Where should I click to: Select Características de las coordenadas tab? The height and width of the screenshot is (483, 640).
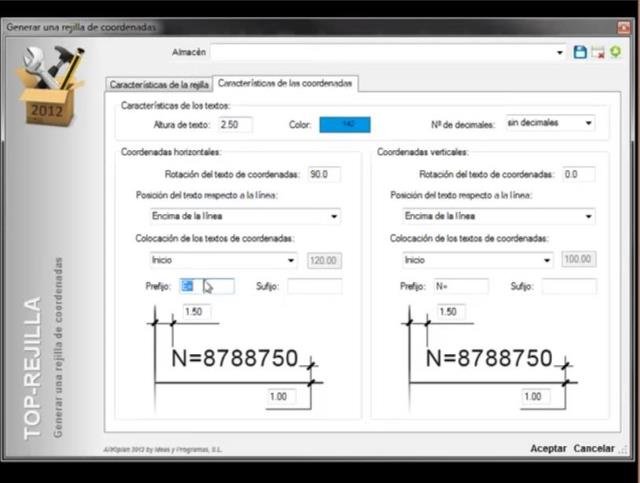(285, 83)
